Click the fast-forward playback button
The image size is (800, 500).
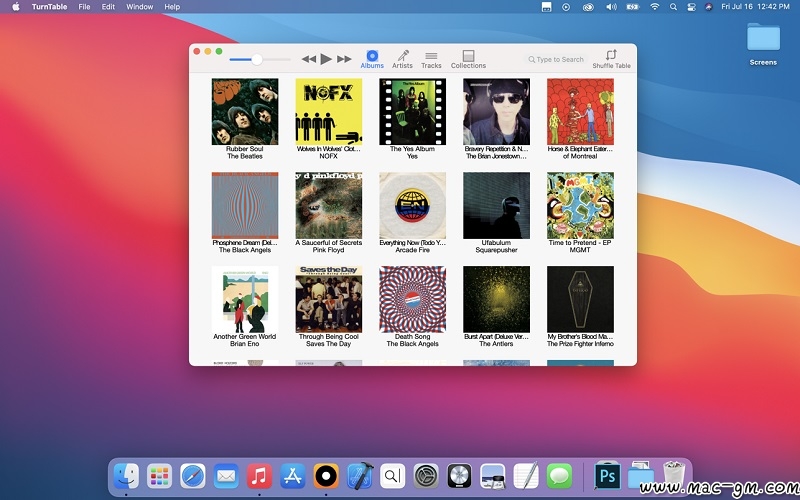[344, 59]
